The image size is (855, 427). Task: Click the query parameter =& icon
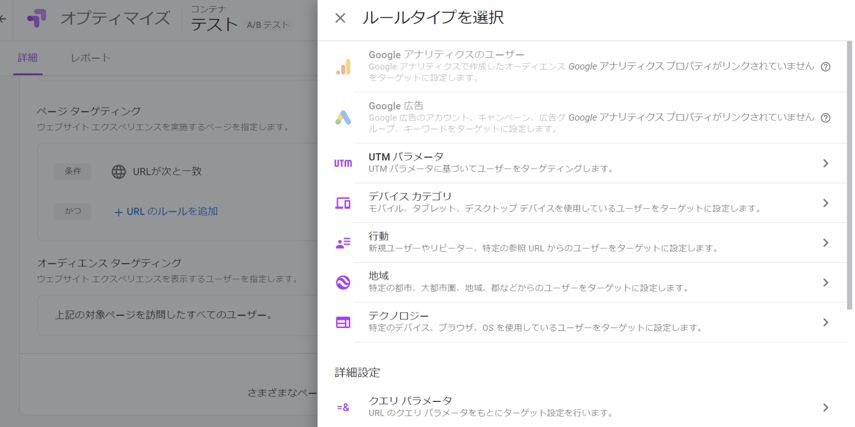[x=343, y=407]
